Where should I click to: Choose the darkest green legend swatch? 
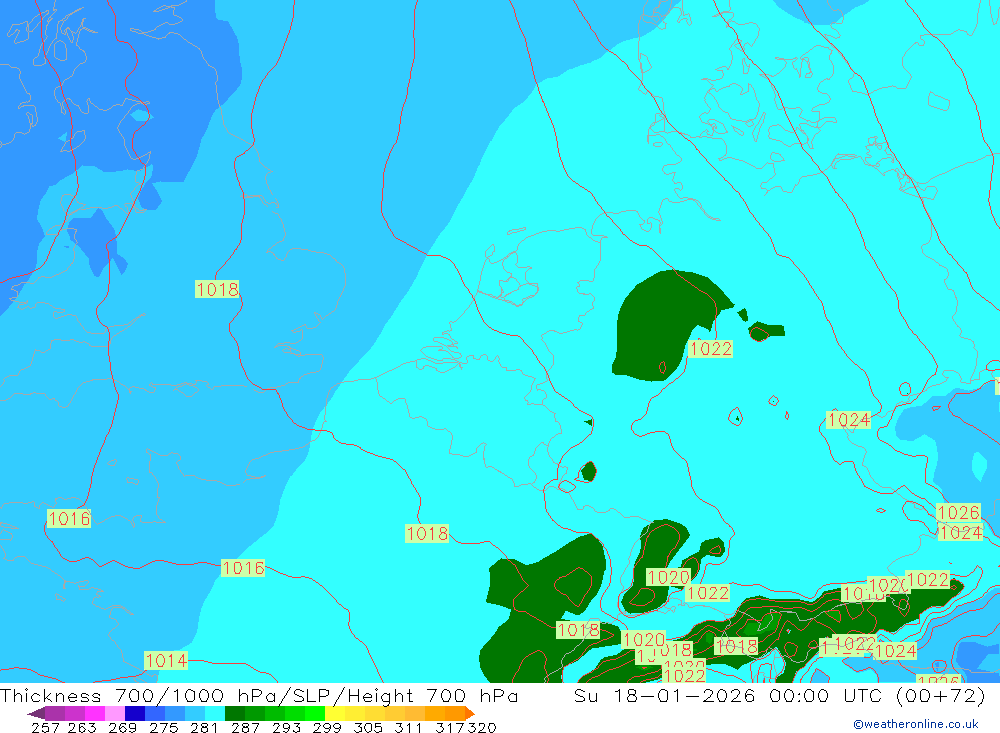pos(235,713)
